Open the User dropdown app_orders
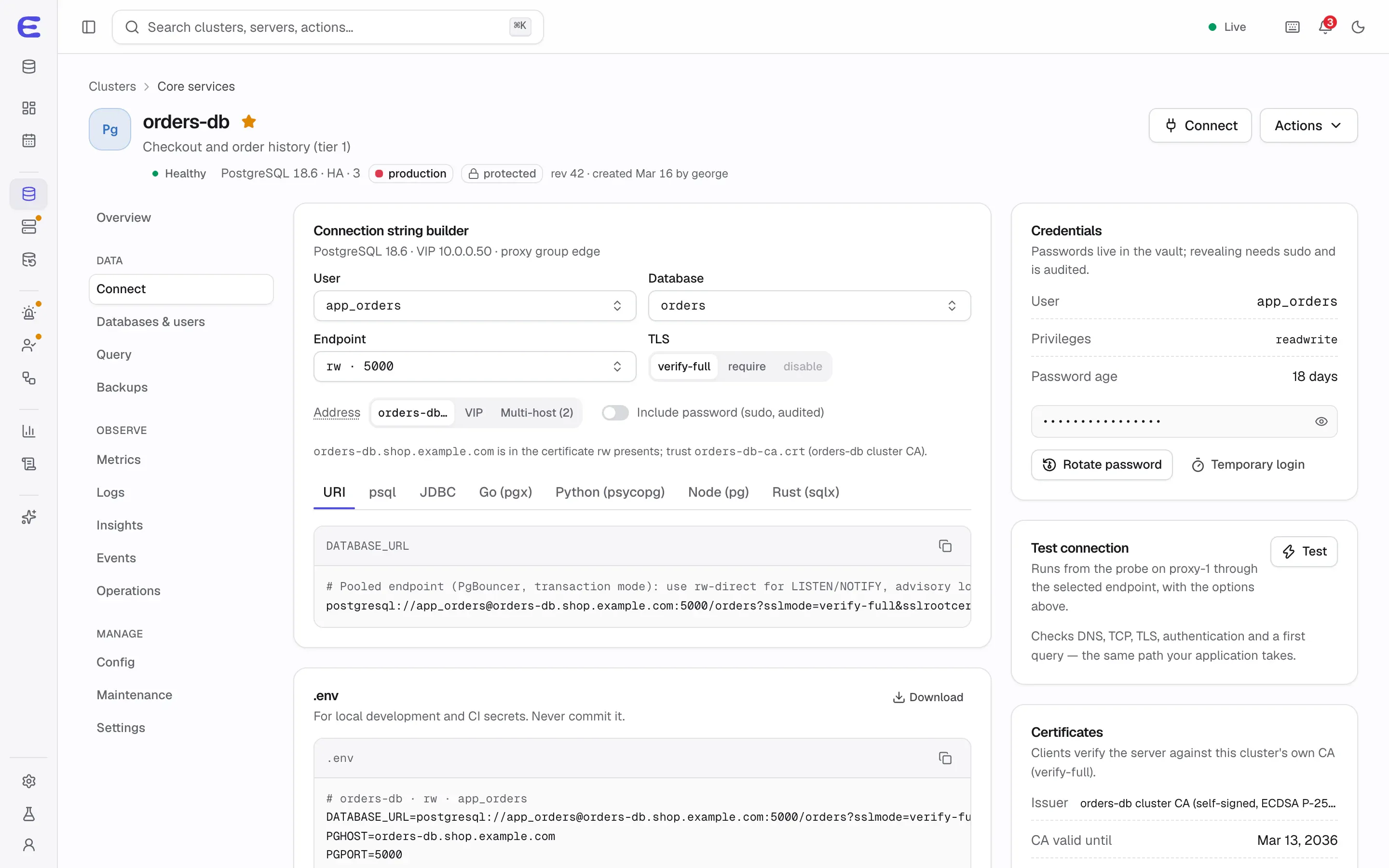Viewport: 1389px width, 868px height. pyautogui.click(x=475, y=305)
